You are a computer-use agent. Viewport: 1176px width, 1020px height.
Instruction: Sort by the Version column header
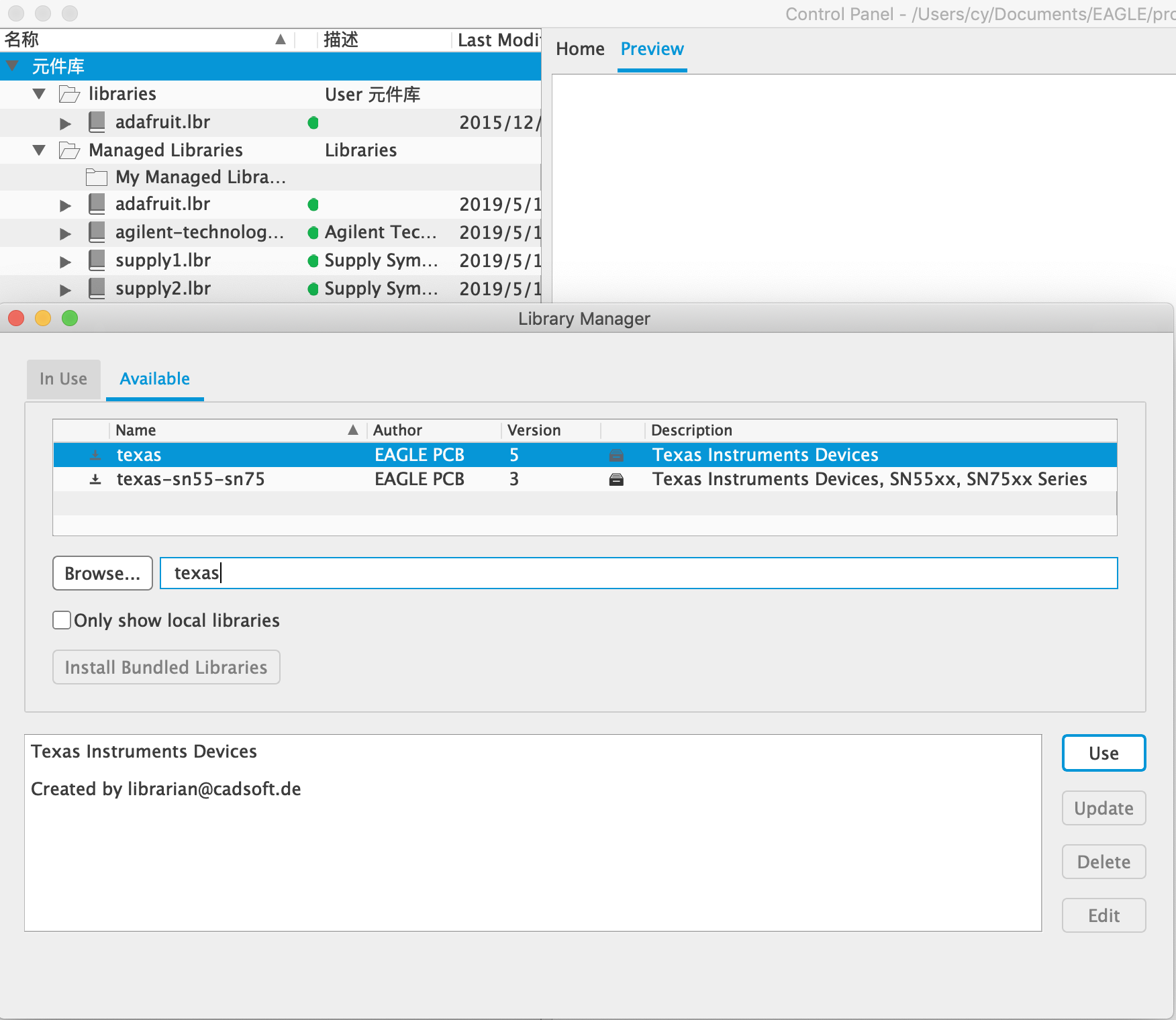[x=550, y=430]
